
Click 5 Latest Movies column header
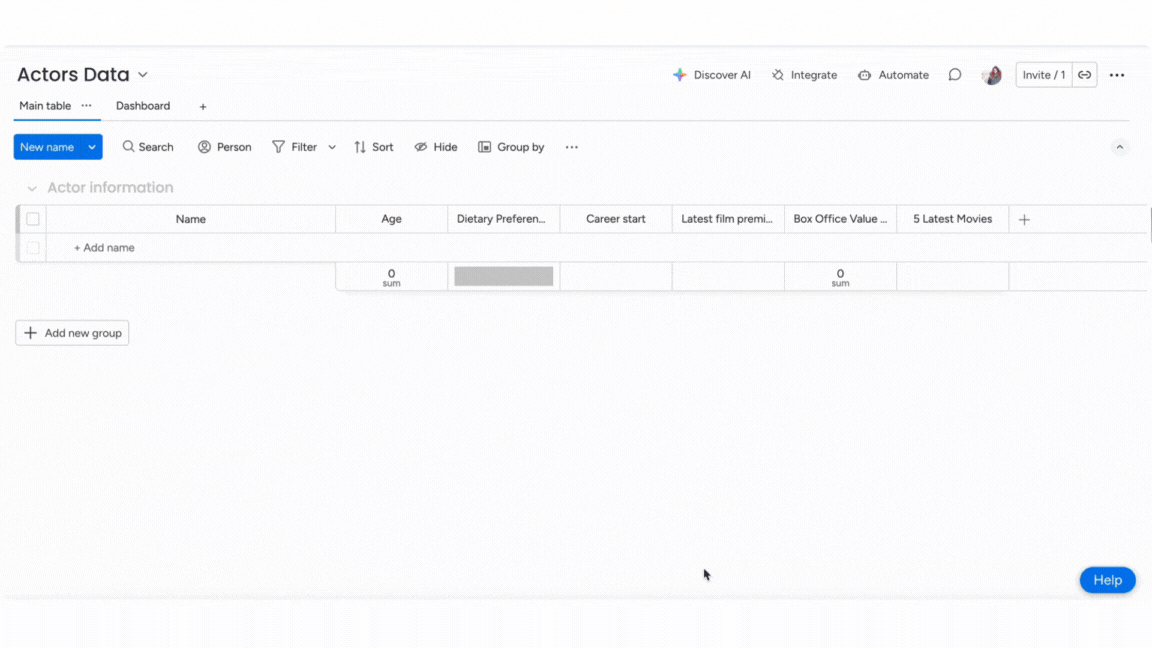point(953,219)
